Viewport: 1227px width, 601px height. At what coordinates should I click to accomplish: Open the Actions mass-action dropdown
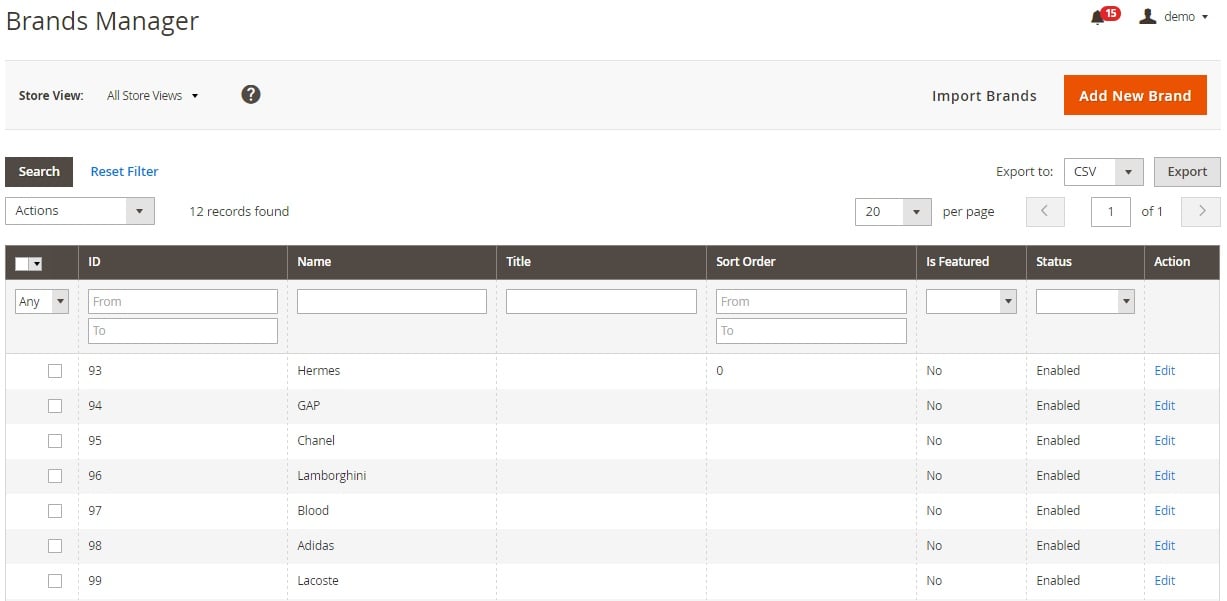click(x=80, y=211)
